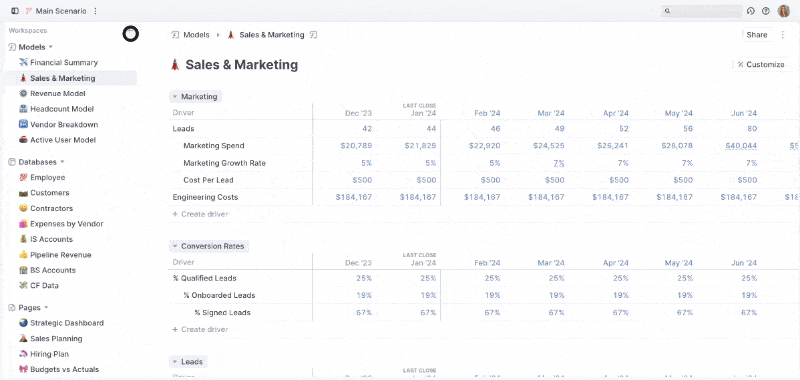Click the Strategic Dashboard globe icon

(x=23, y=323)
